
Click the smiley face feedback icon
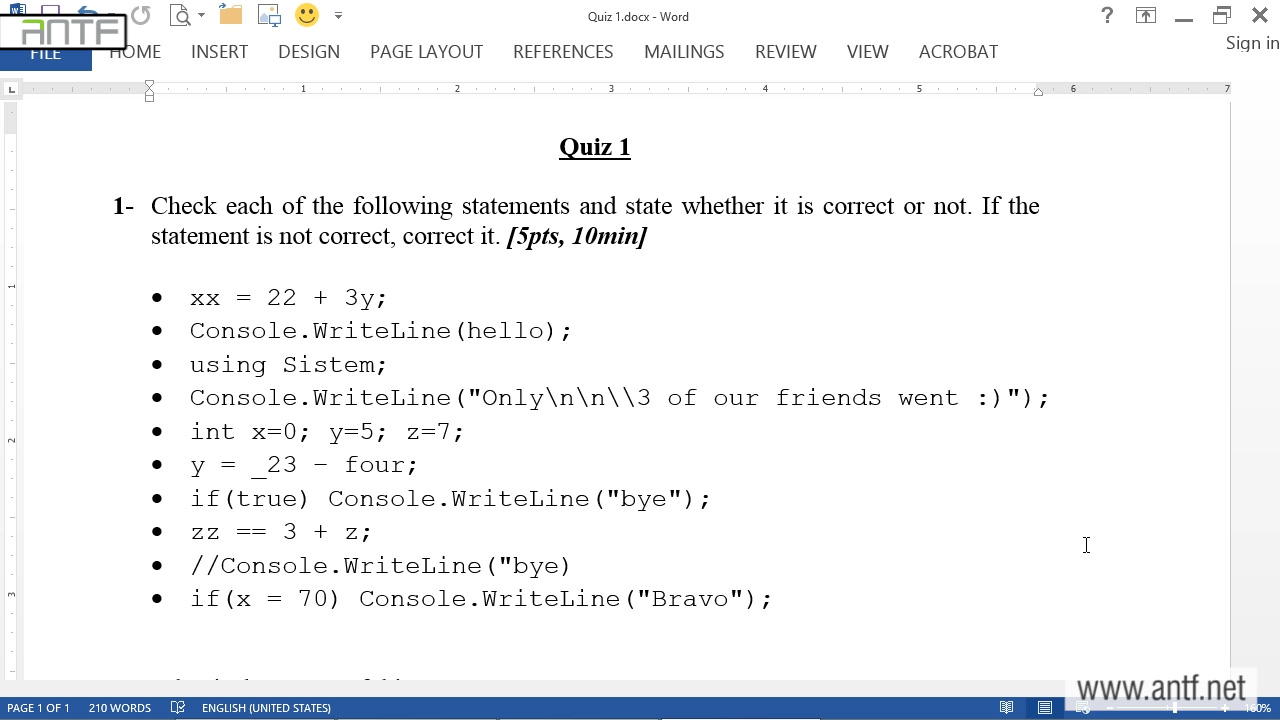tap(307, 16)
